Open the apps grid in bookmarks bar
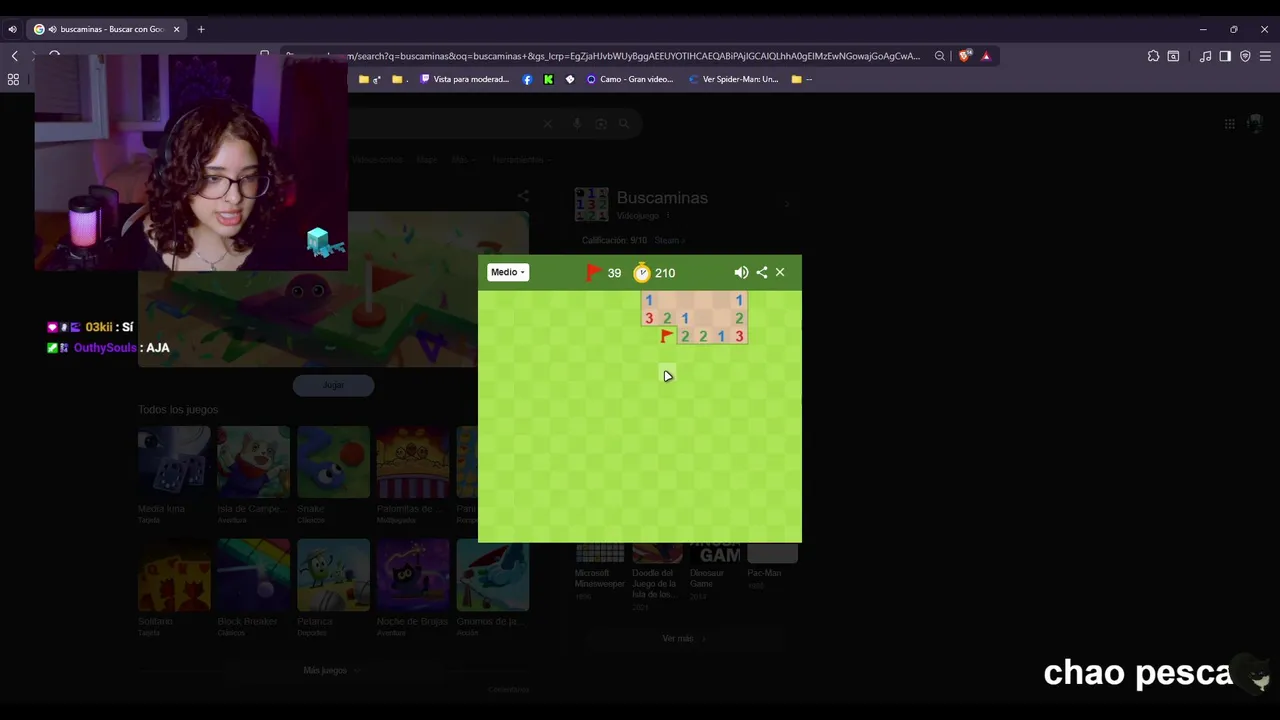1280x720 pixels. 13,79
